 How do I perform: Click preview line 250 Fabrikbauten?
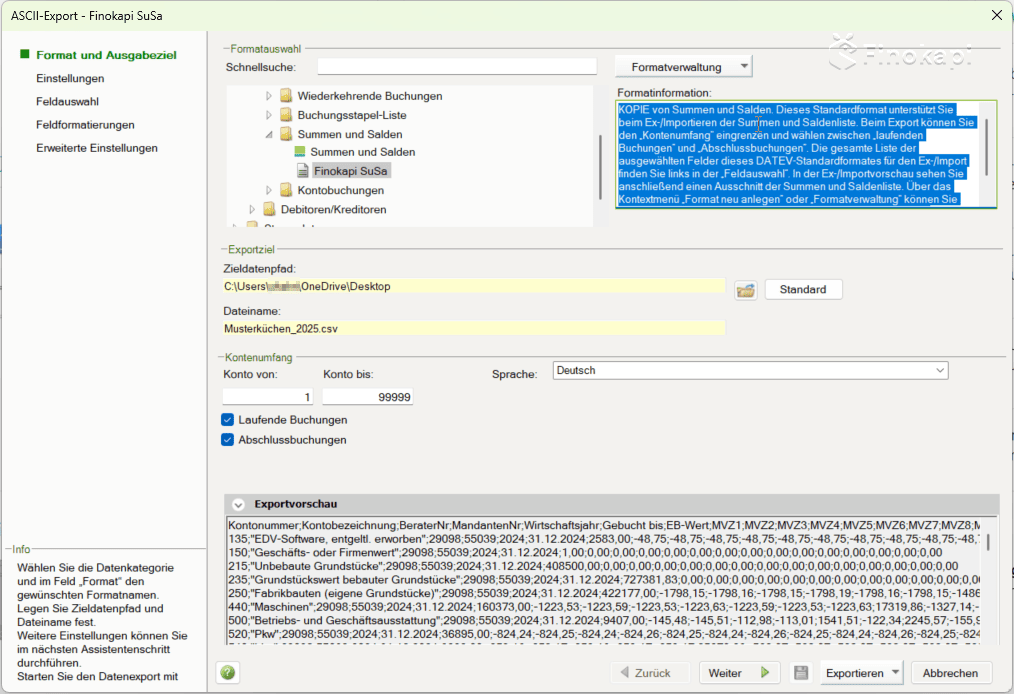(604, 593)
